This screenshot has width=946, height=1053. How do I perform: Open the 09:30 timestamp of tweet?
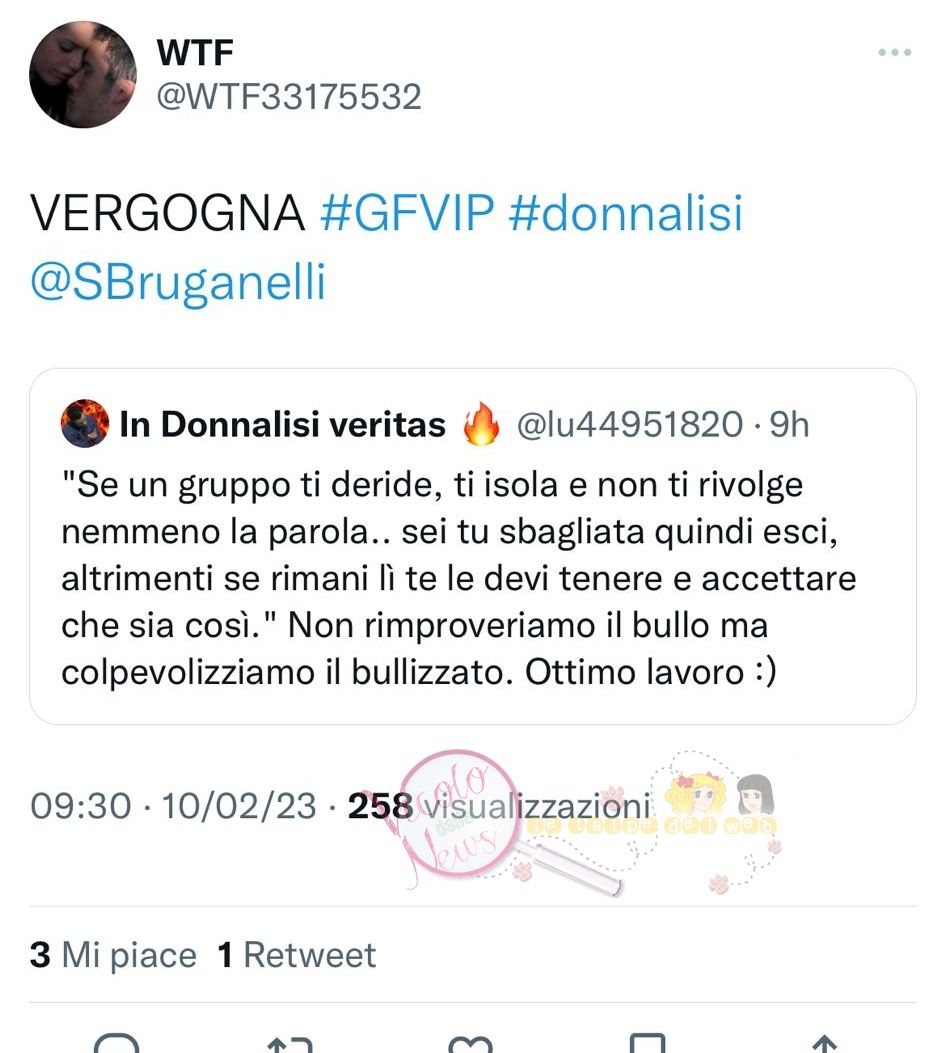[81, 806]
